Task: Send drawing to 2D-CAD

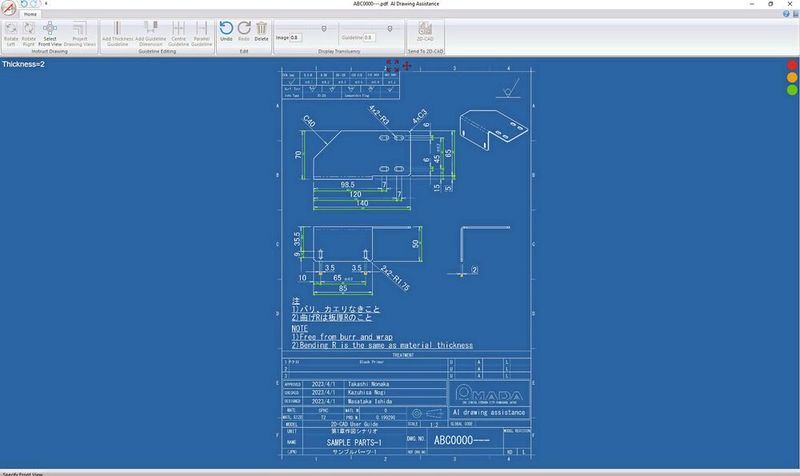Action: click(425, 32)
